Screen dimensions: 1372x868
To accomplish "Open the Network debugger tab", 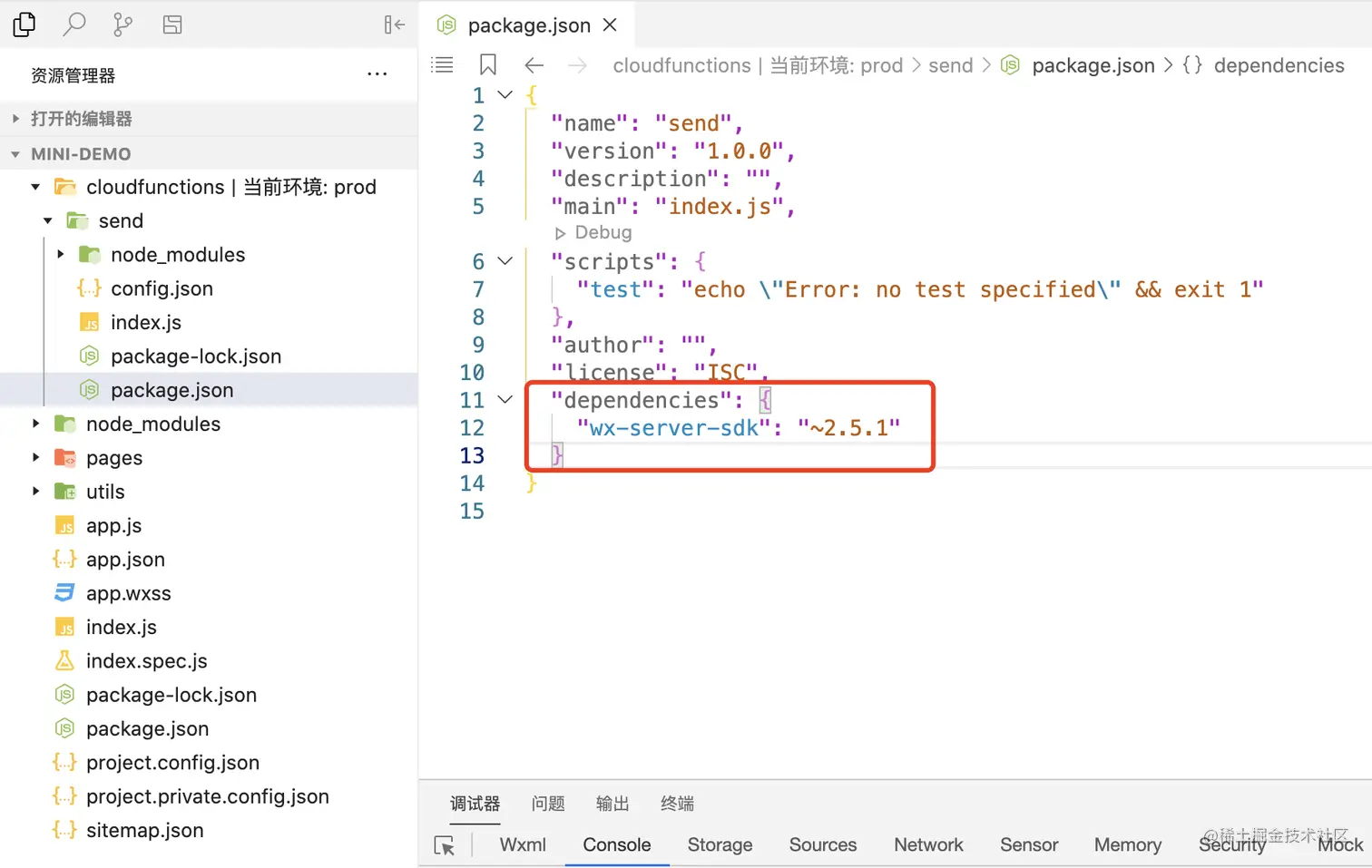I will coord(928,844).
